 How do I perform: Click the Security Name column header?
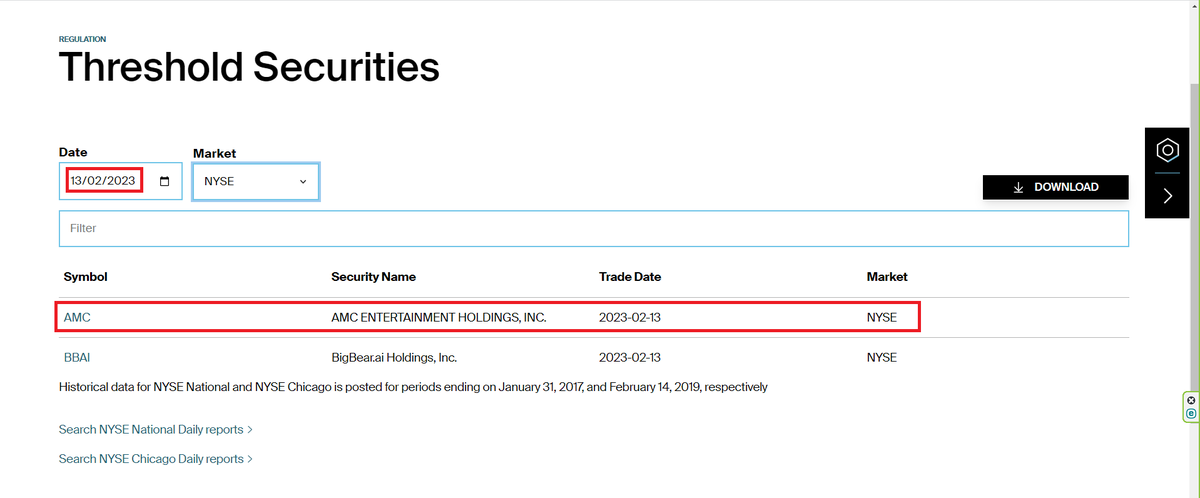click(x=373, y=277)
